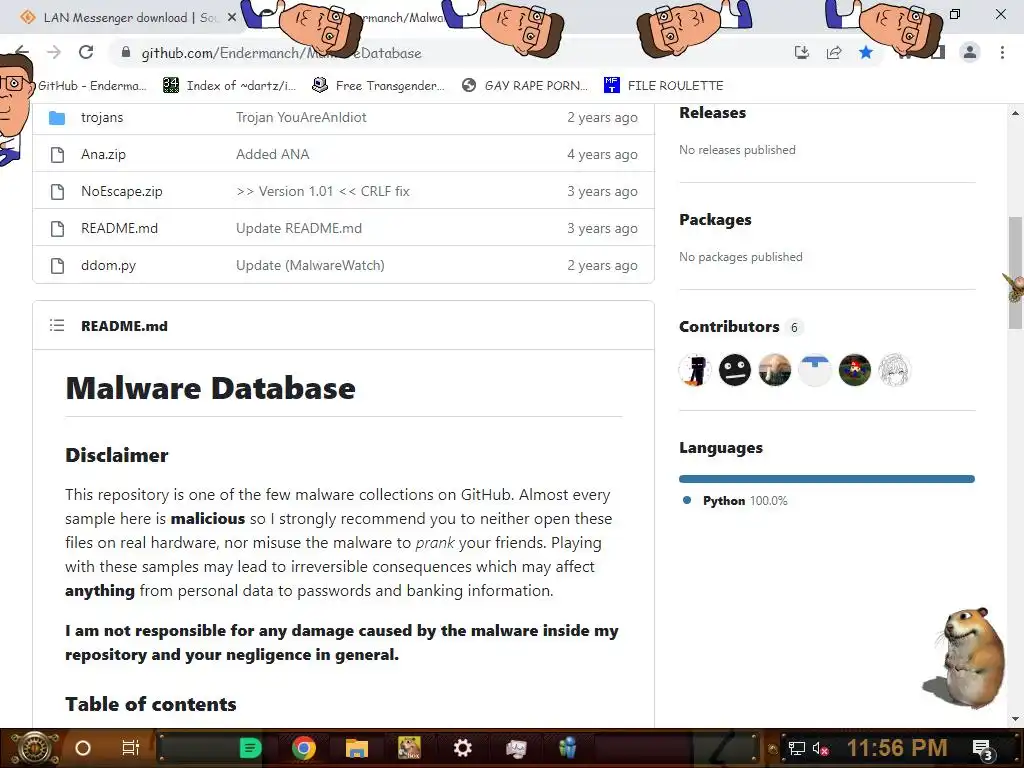Open the 'Added ANA' commit message
Image resolution: width=1024 pixels, height=768 pixels.
272,155
